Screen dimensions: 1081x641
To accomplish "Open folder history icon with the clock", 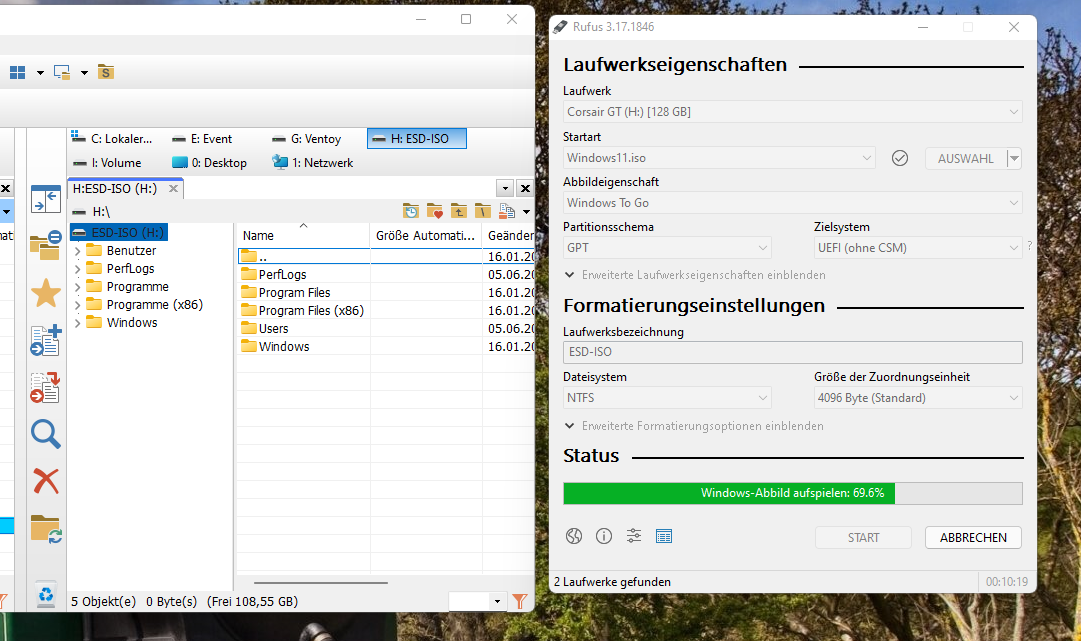I will pyautogui.click(x=411, y=211).
